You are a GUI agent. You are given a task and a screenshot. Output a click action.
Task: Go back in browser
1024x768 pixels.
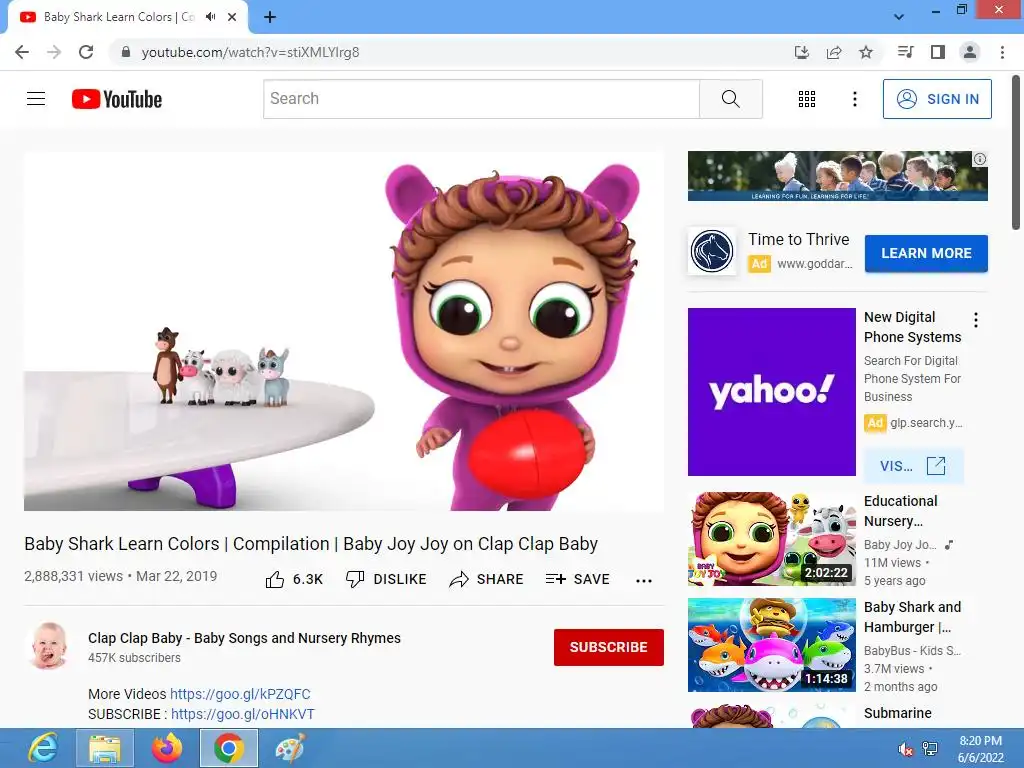point(22,52)
